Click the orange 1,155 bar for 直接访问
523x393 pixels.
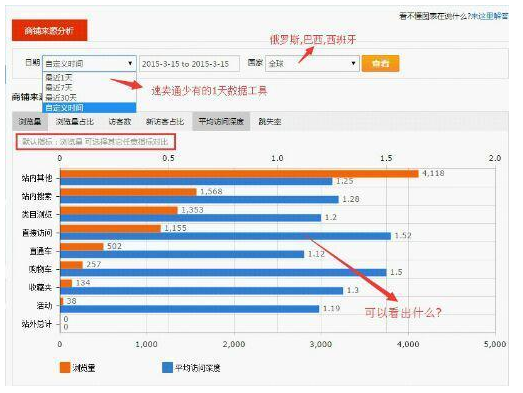(110, 229)
